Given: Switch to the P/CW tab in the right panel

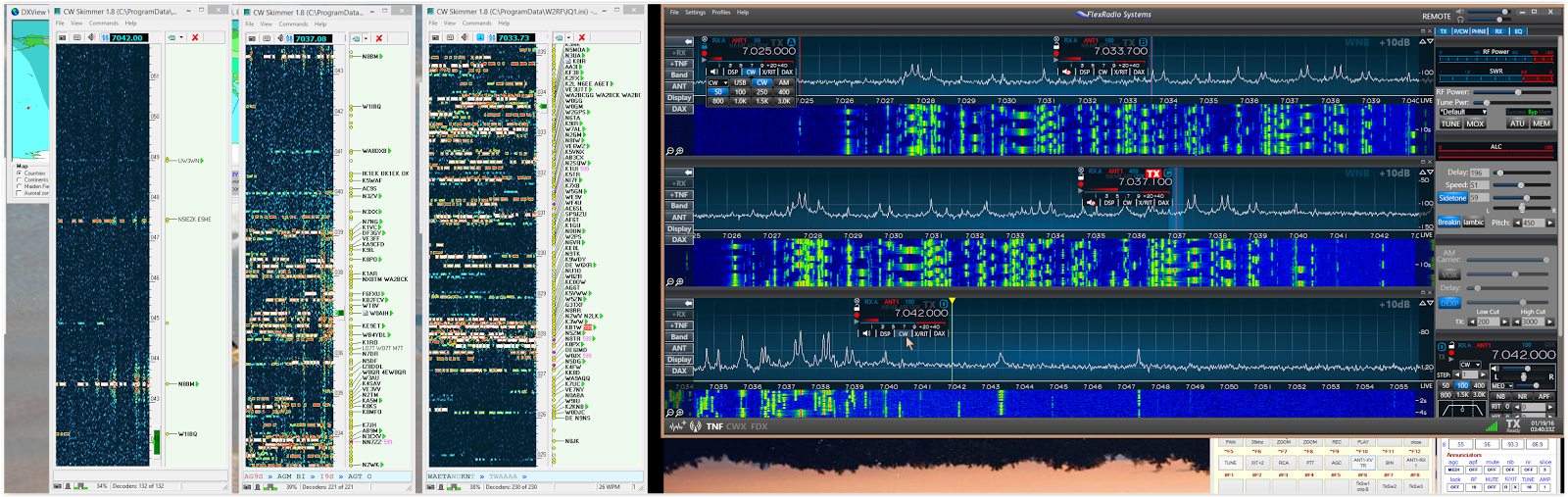Looking at the screenshot, I should pos(1460,31).
